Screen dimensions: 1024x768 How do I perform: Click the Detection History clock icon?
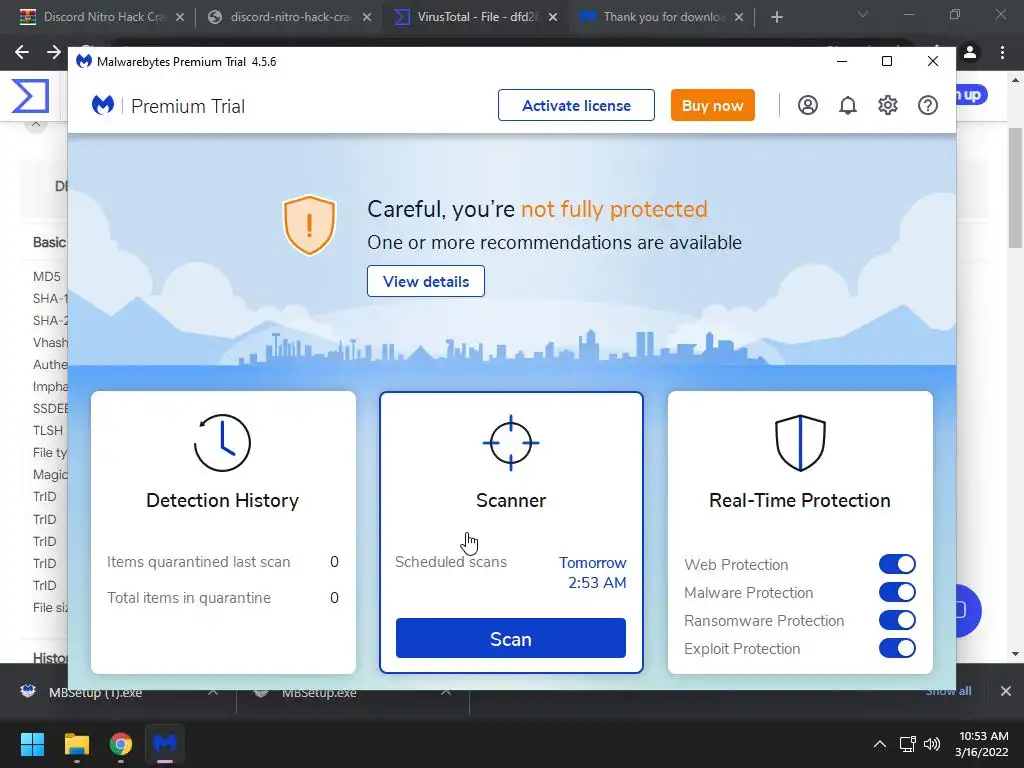[x=222, y=443]
